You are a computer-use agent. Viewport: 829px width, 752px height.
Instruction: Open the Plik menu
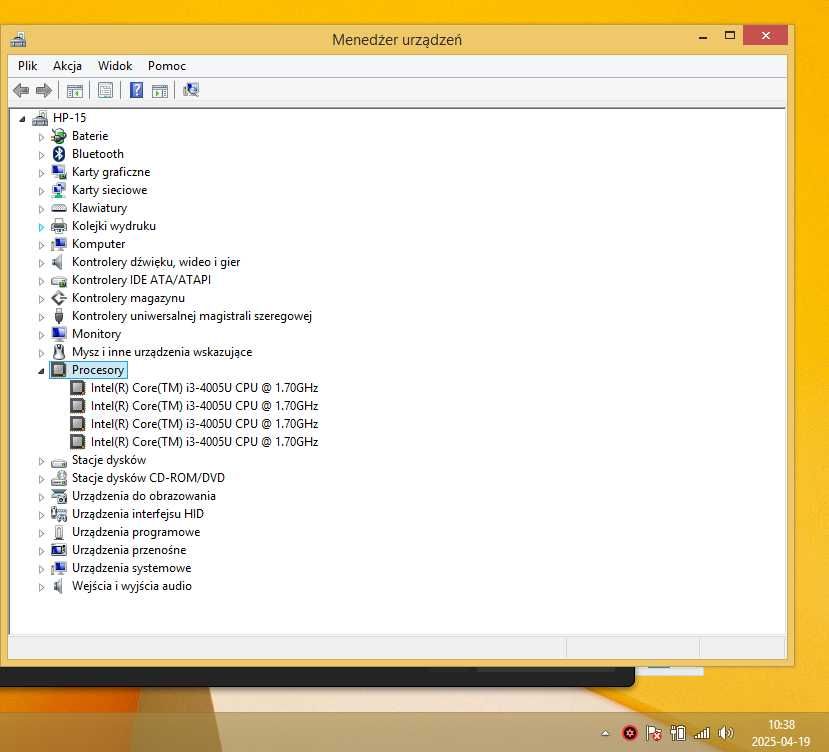coord(27,66)
